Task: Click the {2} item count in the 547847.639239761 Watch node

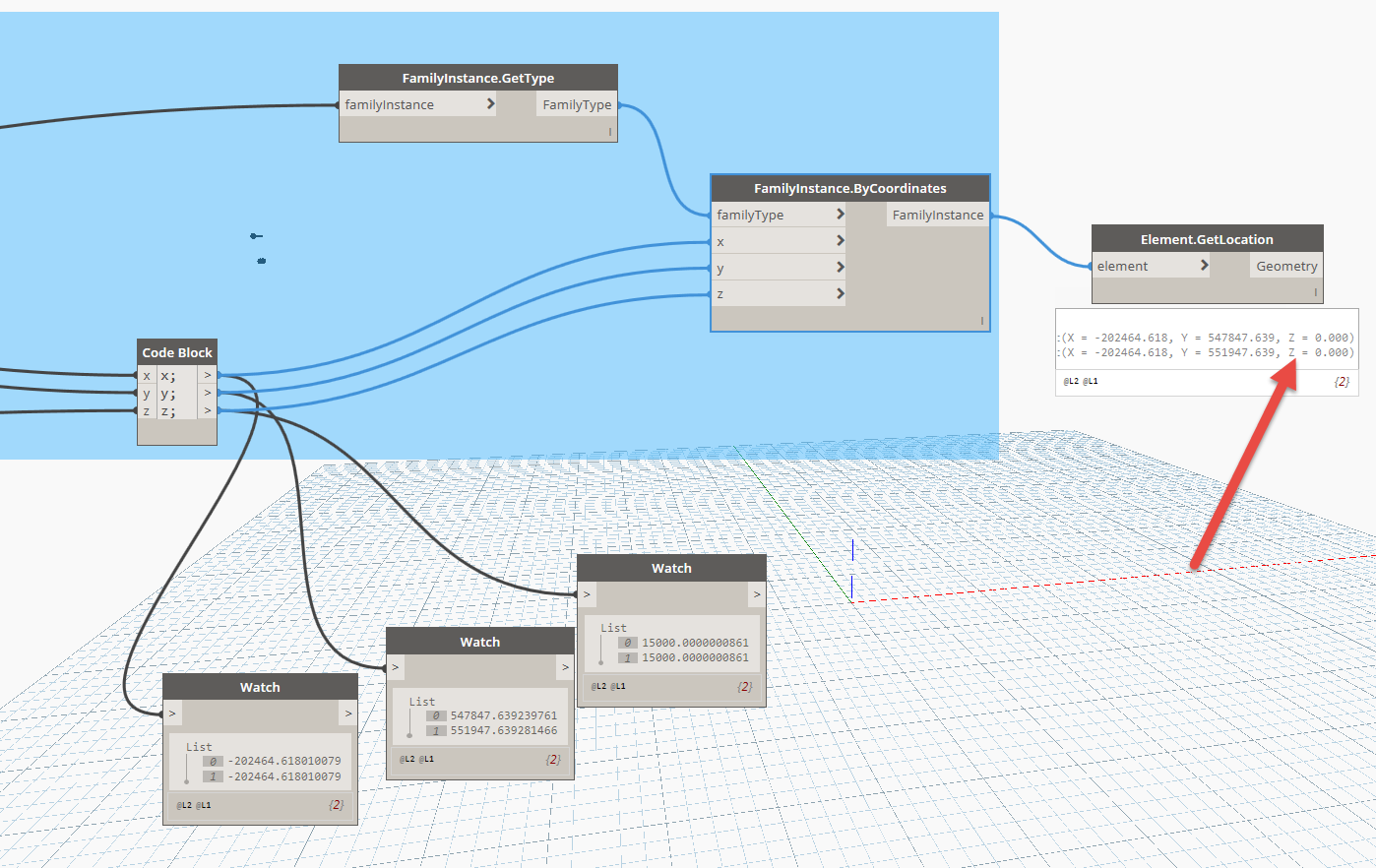Action: pos(553,759)
